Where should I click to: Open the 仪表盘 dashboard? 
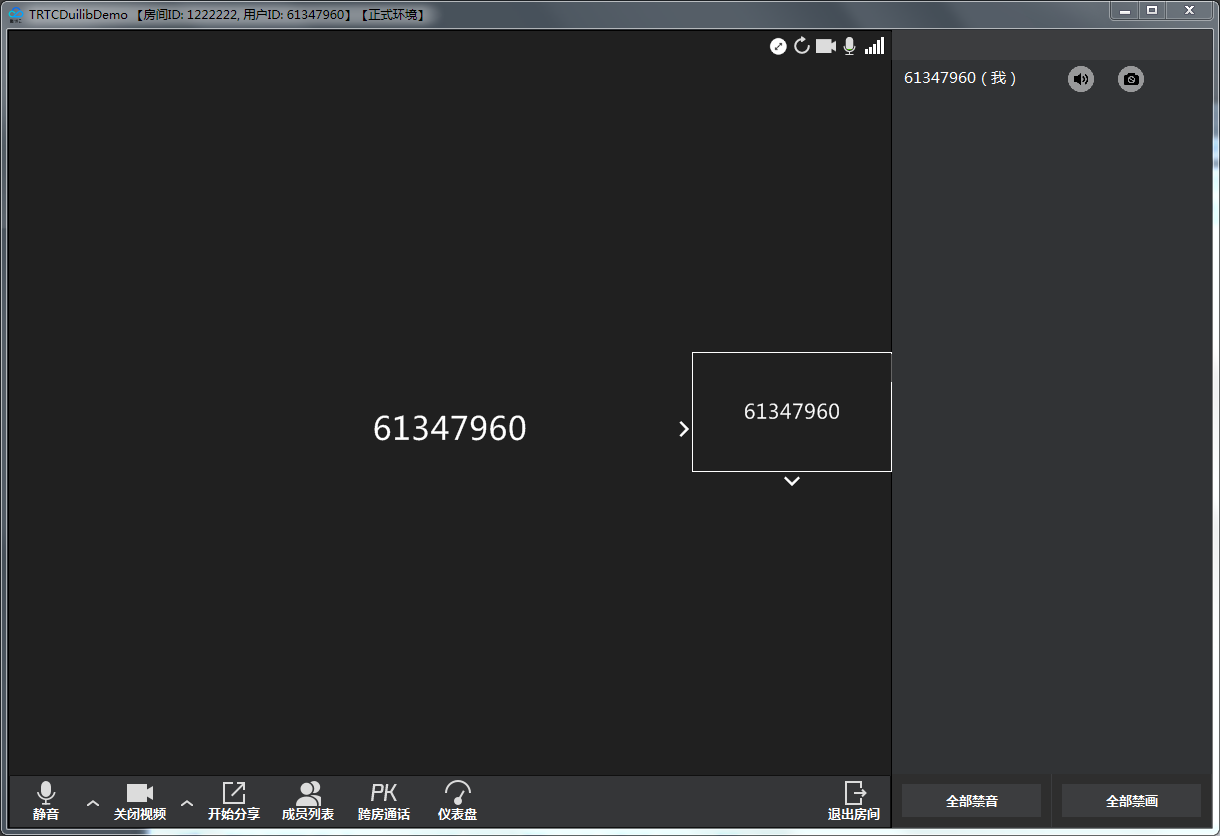tap(458, 801)
